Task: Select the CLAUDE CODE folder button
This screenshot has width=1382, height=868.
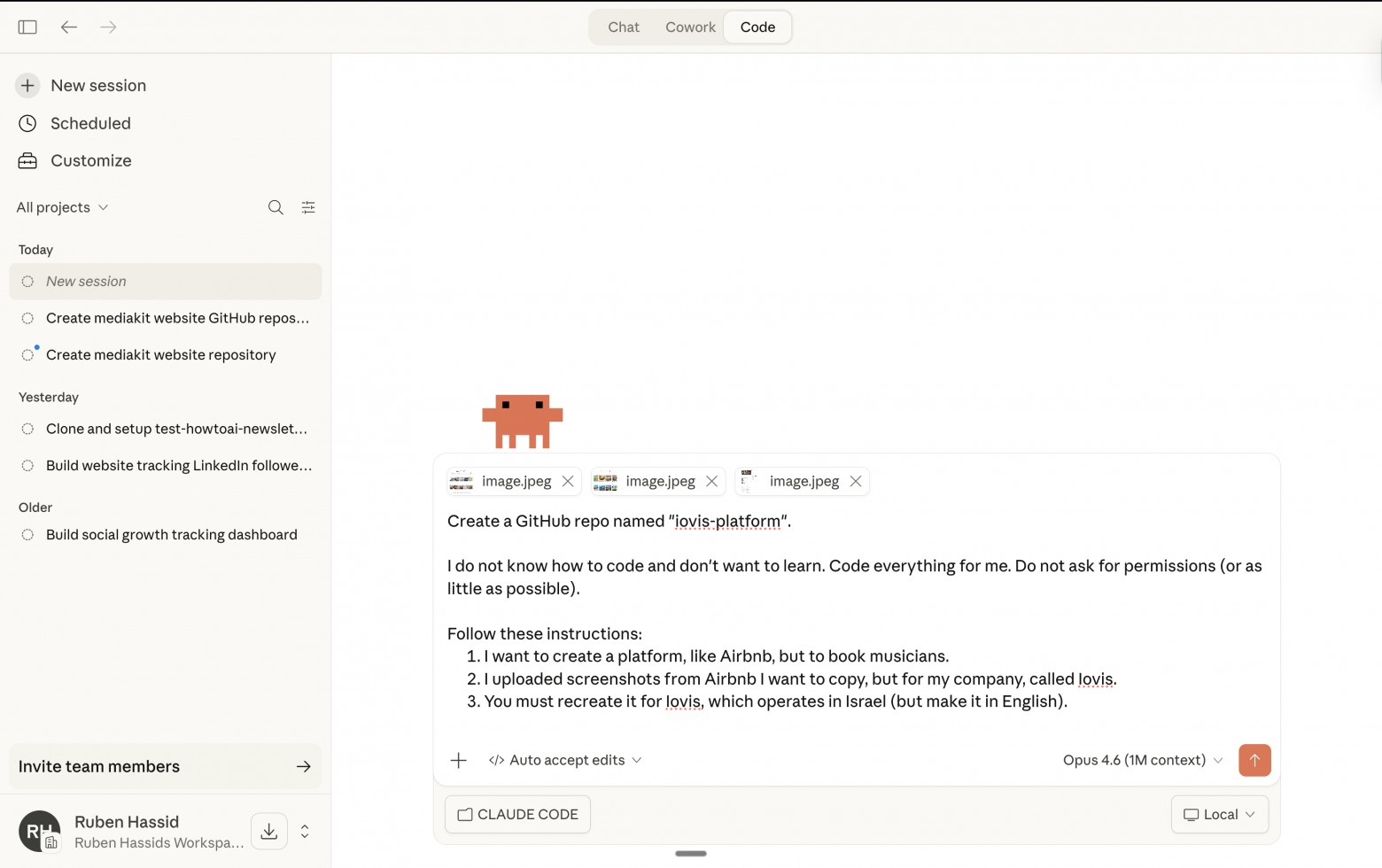Action: click(517, 814)
